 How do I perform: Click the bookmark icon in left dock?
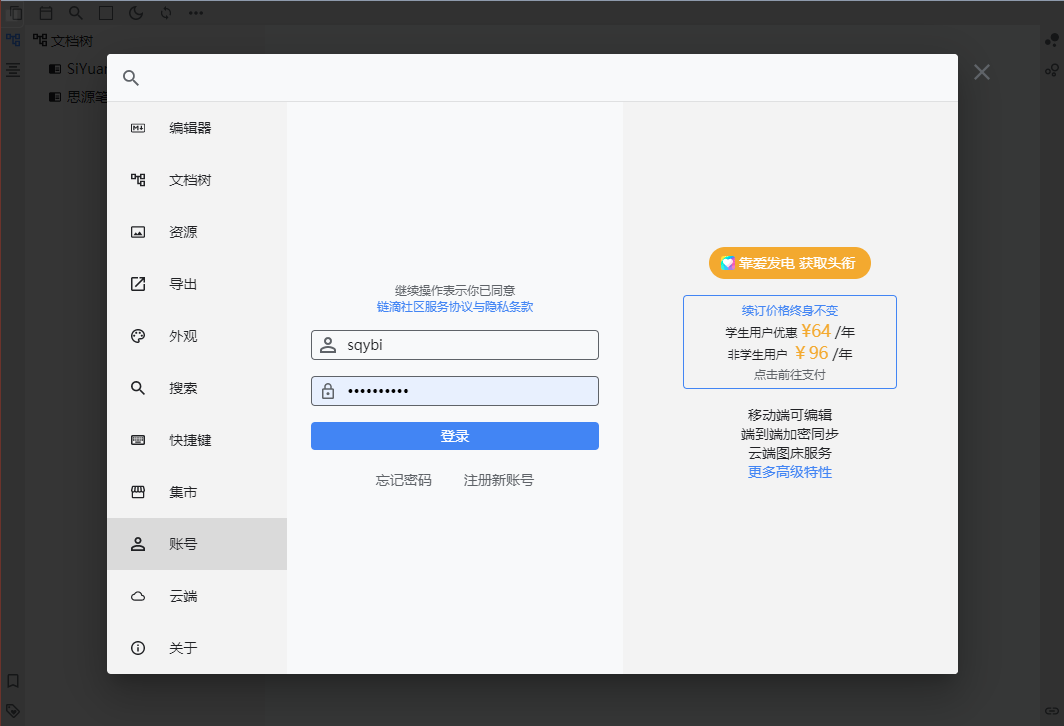pyautogui.click(x=13, y=681)
